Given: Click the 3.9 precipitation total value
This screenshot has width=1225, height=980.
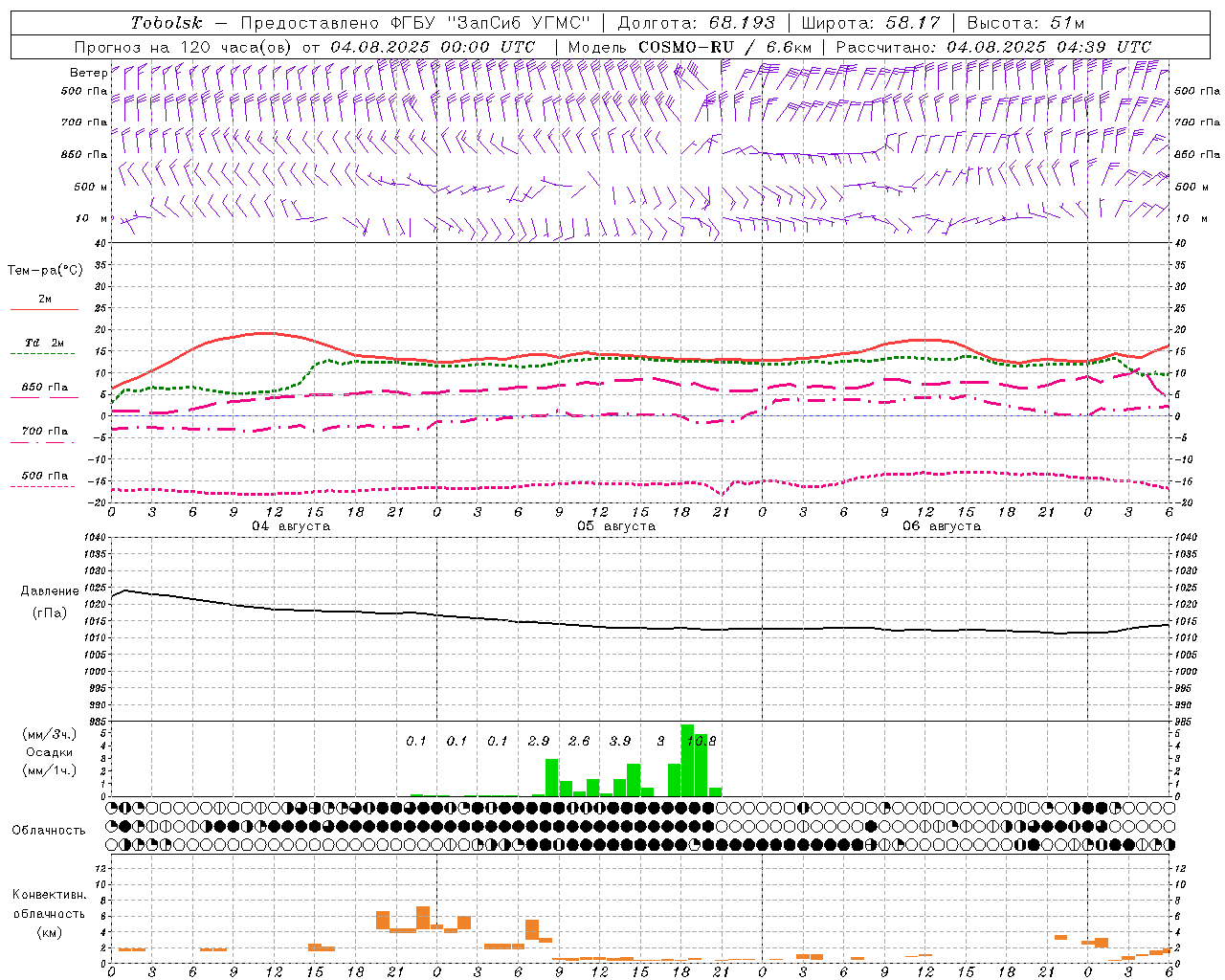Looking at the screenshot, I should [620, 741].
